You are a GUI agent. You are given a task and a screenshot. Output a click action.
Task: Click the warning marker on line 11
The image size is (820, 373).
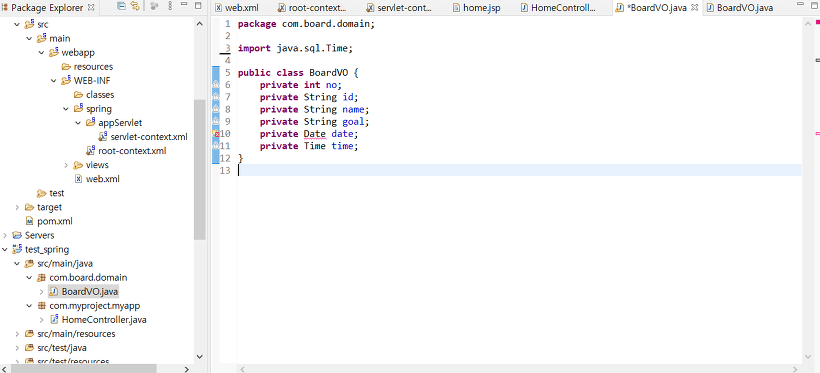216,146
